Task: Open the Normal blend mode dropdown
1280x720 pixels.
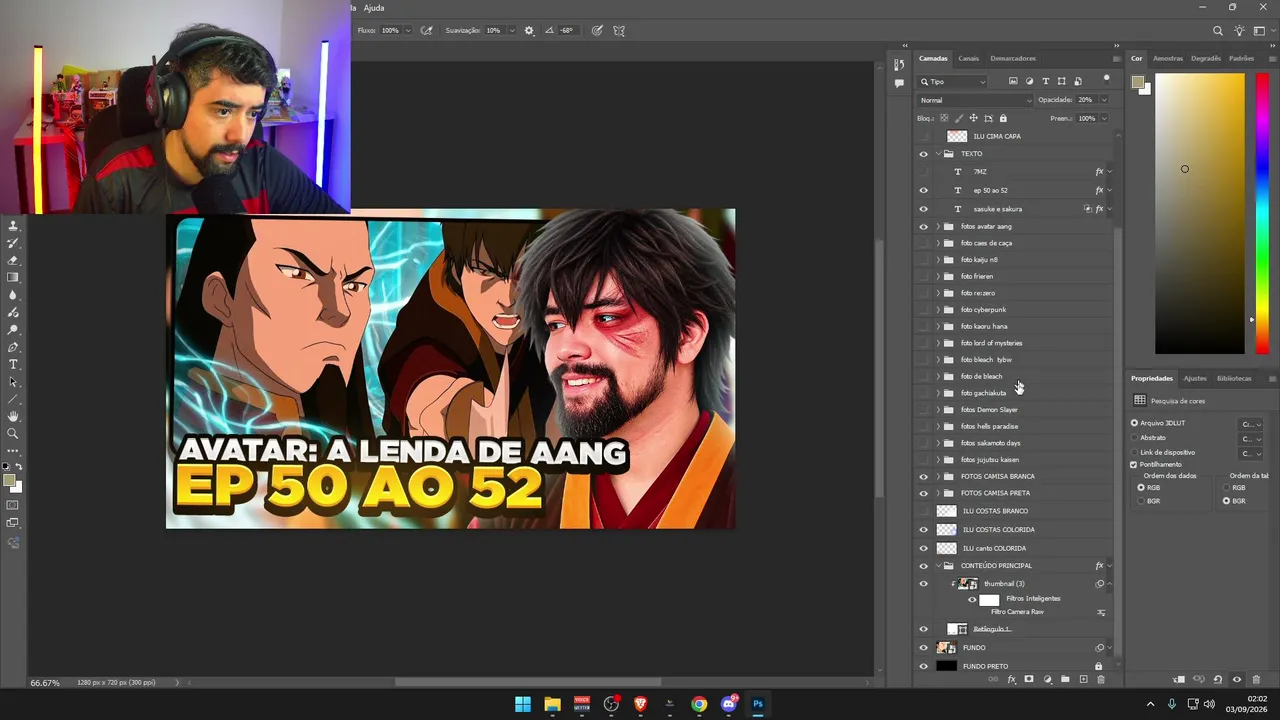Action: (x=975, y=100)
